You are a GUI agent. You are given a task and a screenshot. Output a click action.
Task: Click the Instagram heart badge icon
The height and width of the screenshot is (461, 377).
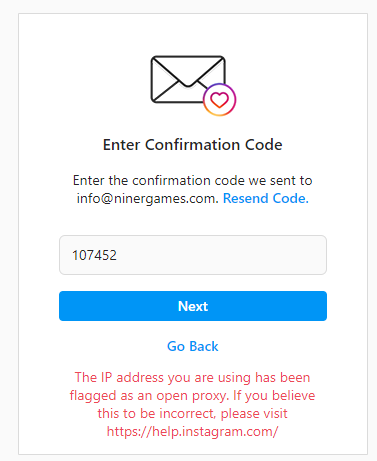pyautogui.click(x=220, y=100)
